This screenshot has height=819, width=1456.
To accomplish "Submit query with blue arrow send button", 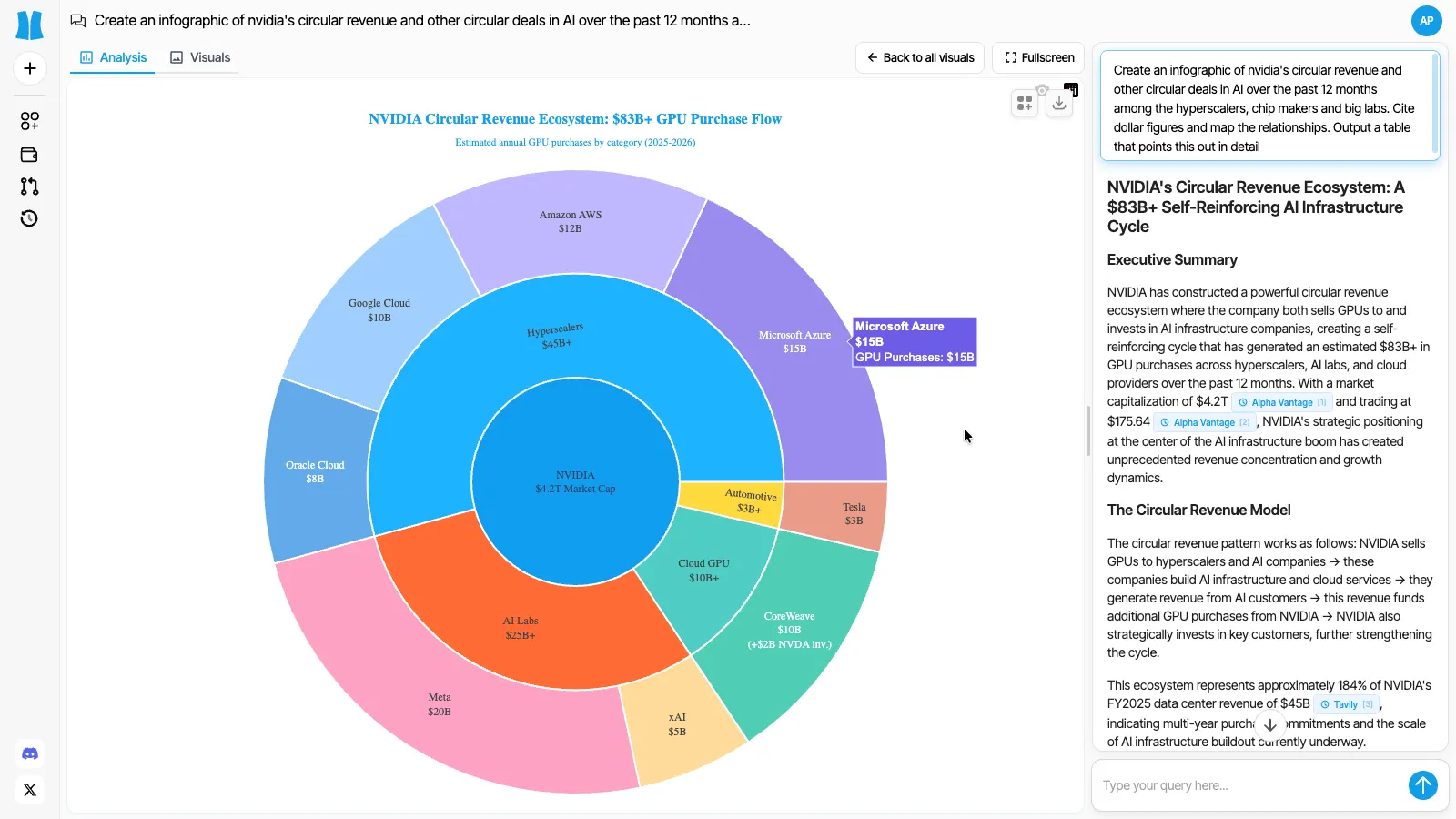I will (x=1422, y=785).
